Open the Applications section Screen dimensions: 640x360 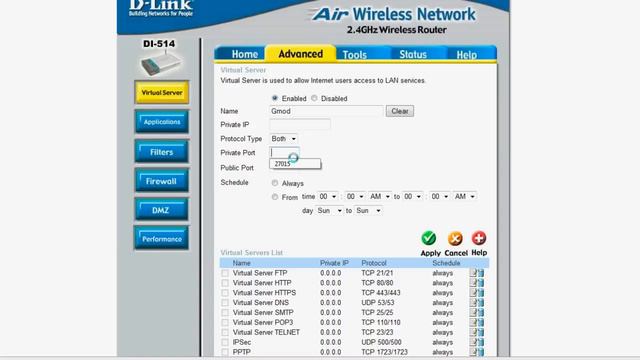click(162, 122)
